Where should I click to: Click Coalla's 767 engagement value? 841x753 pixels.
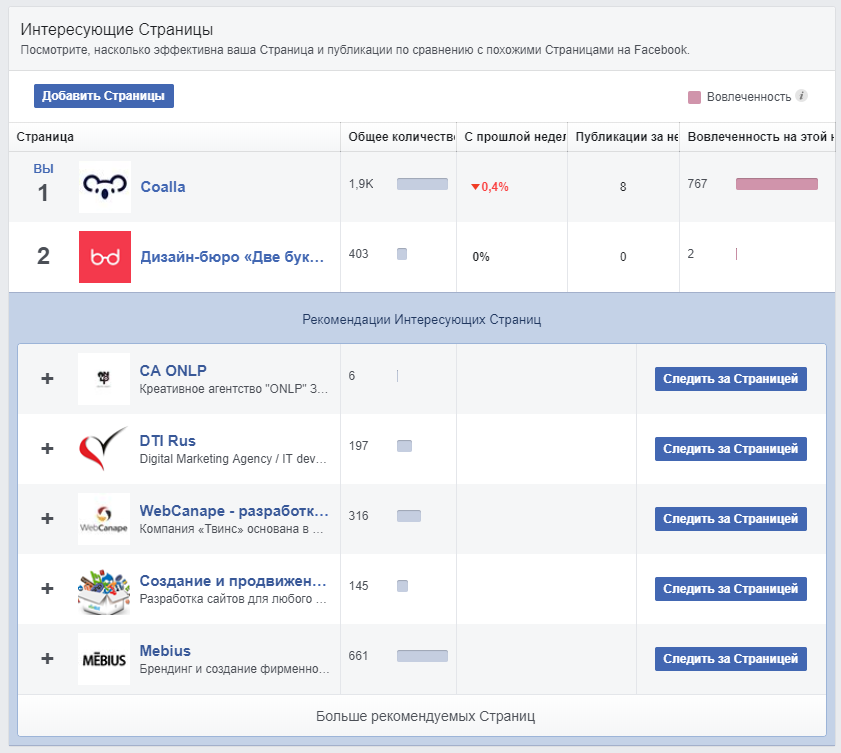697,184
